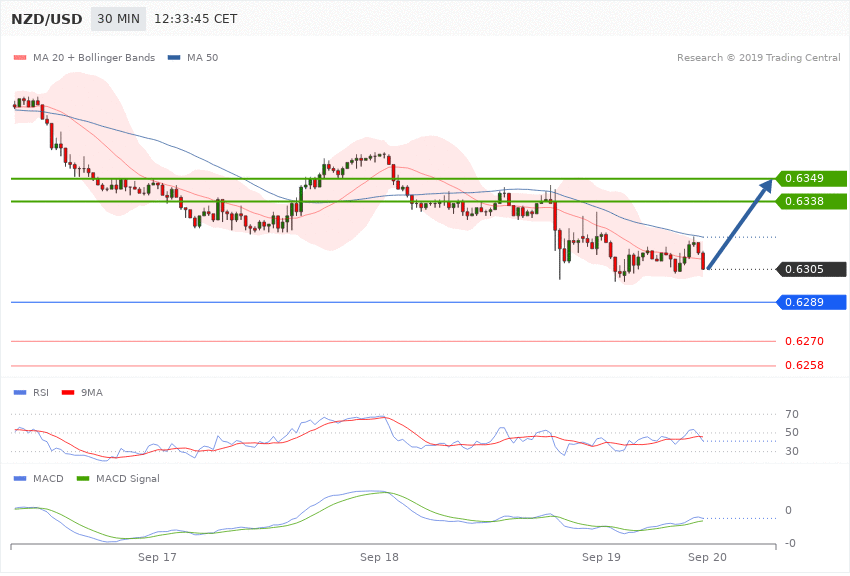Click the RSI 30 axis value
This screenshot has height=576, width=850.
click(x=791, y=451)
